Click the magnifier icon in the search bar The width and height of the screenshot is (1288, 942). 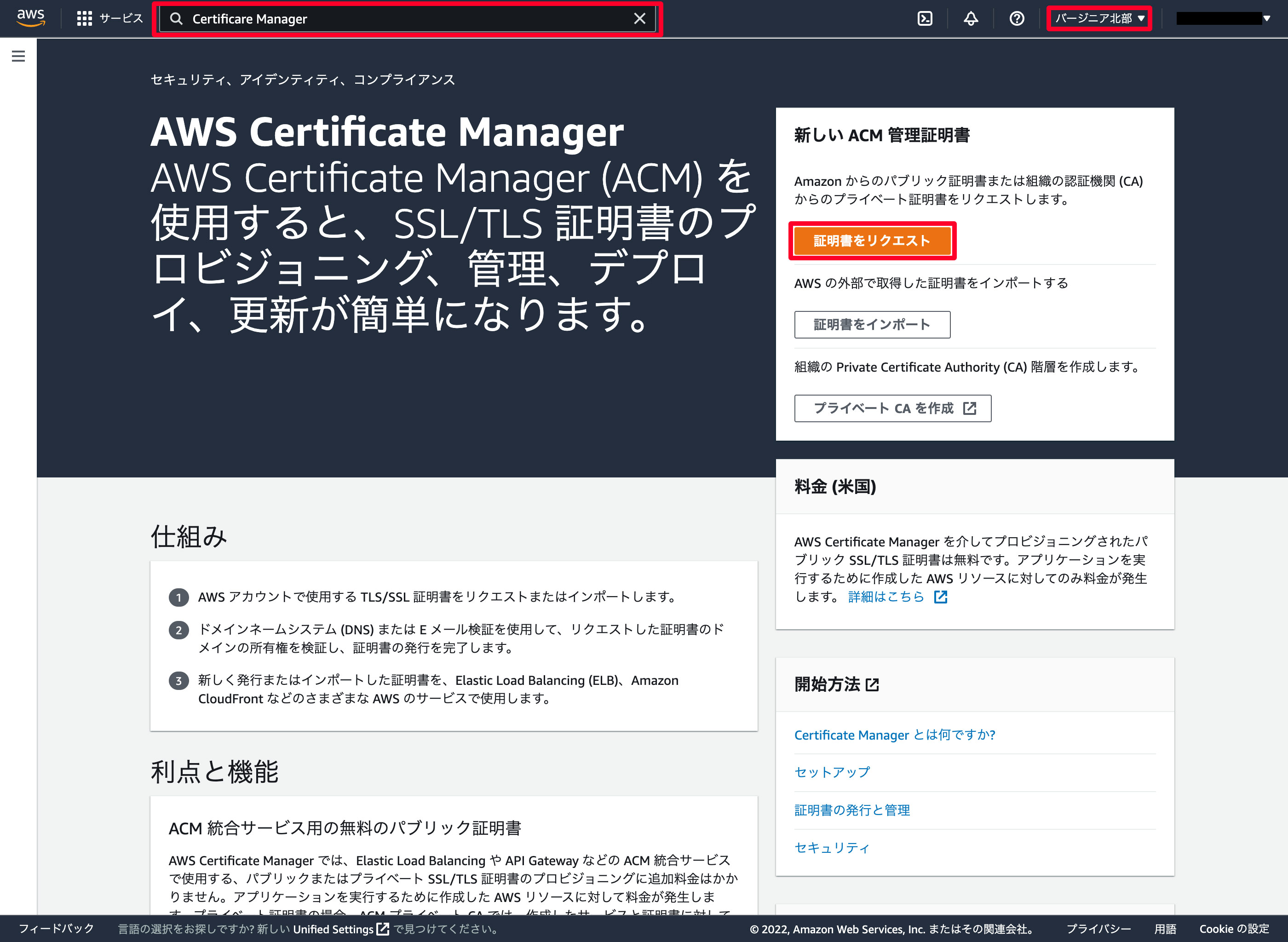click(x=177, y=18)
